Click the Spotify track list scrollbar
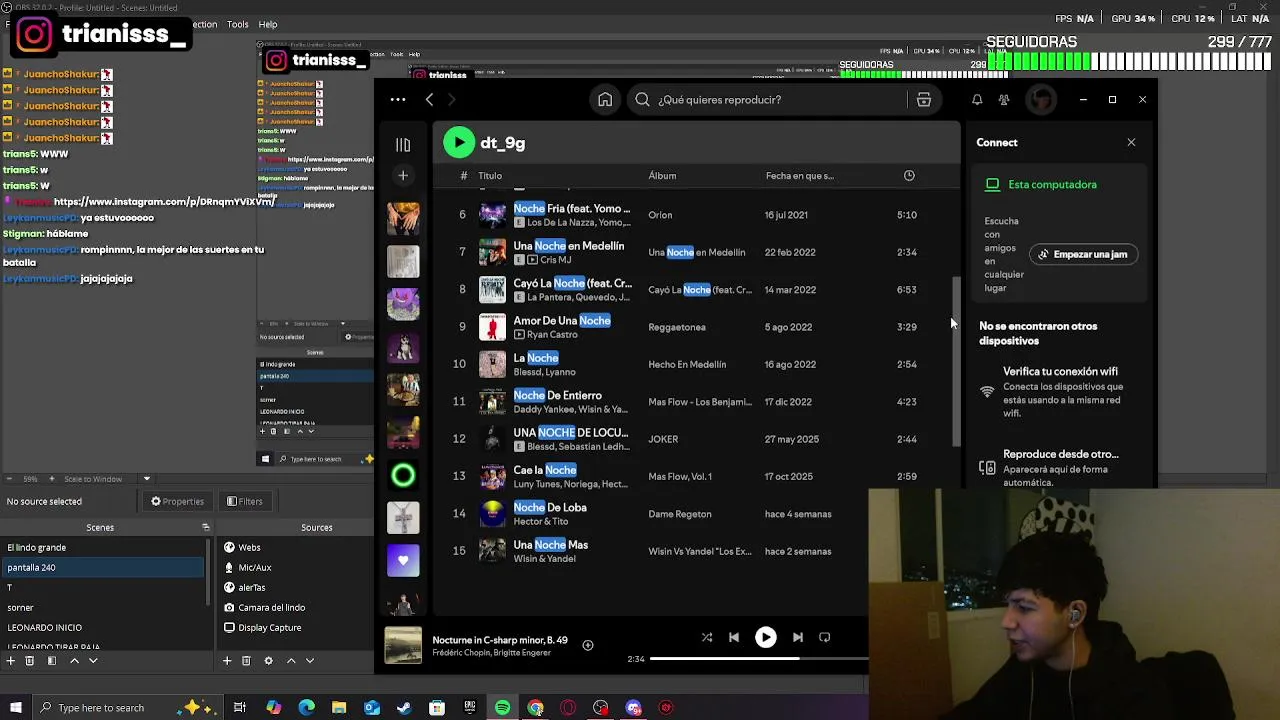This screenshot has width=1280, height=720. tap(956, 362)
